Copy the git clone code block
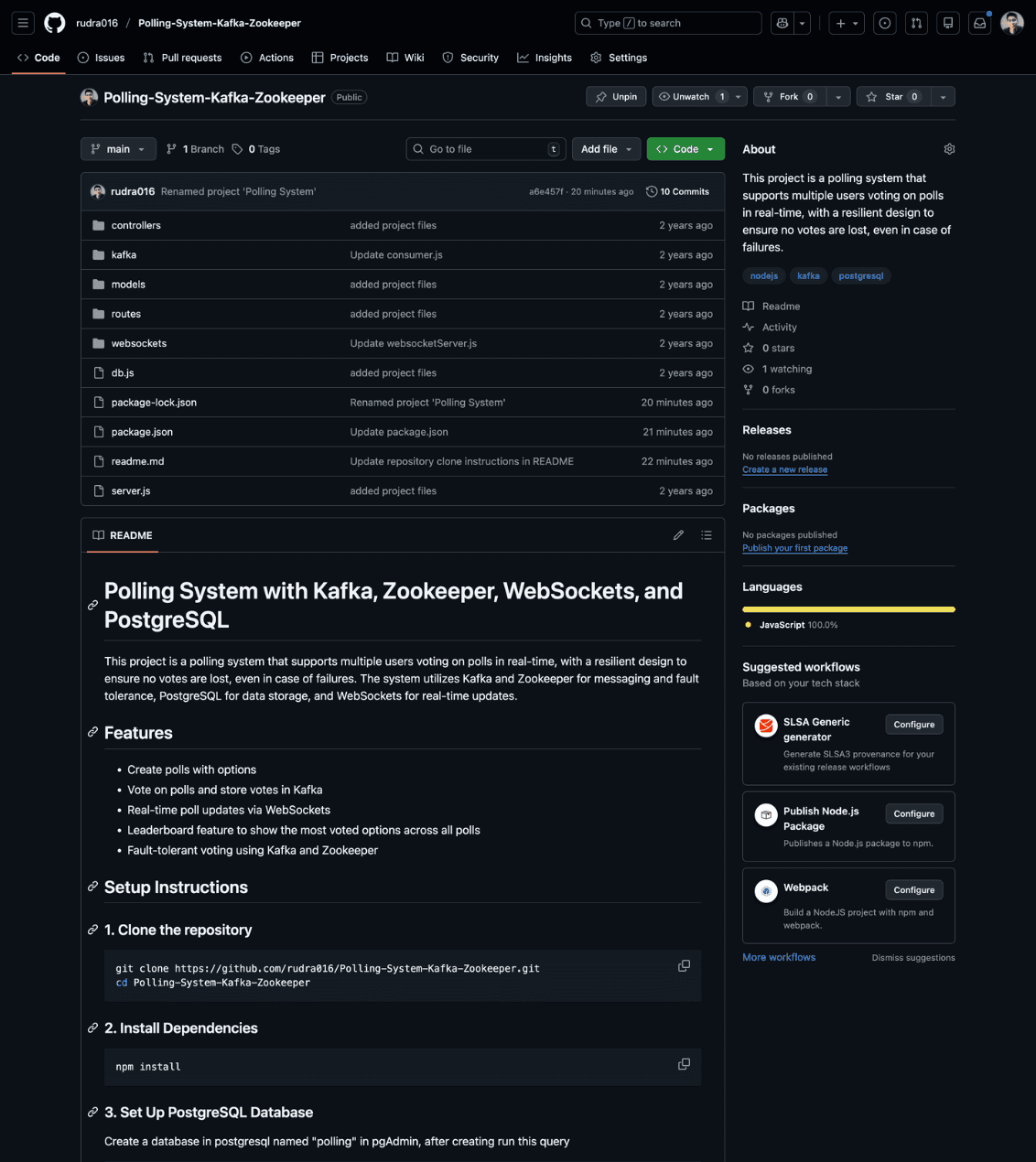Image resolution: width=1036 pixels, height=1162 pixels. (x=684, y=966)
